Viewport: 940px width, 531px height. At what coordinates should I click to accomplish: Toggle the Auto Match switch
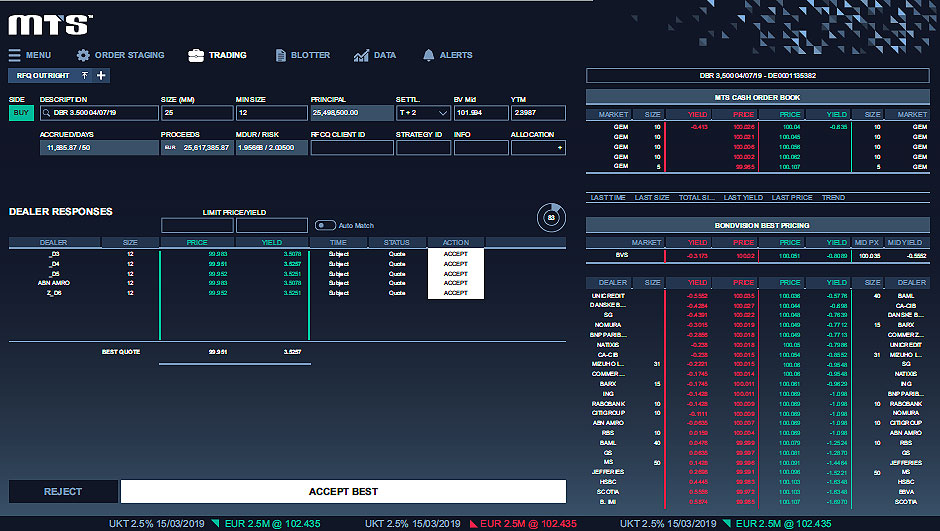click(x=325, y=225)
